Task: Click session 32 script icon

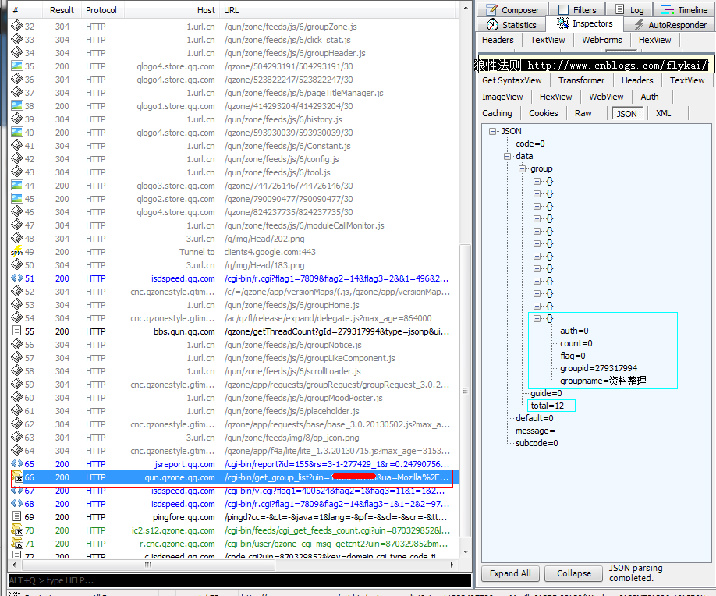Action: point(17,26)
